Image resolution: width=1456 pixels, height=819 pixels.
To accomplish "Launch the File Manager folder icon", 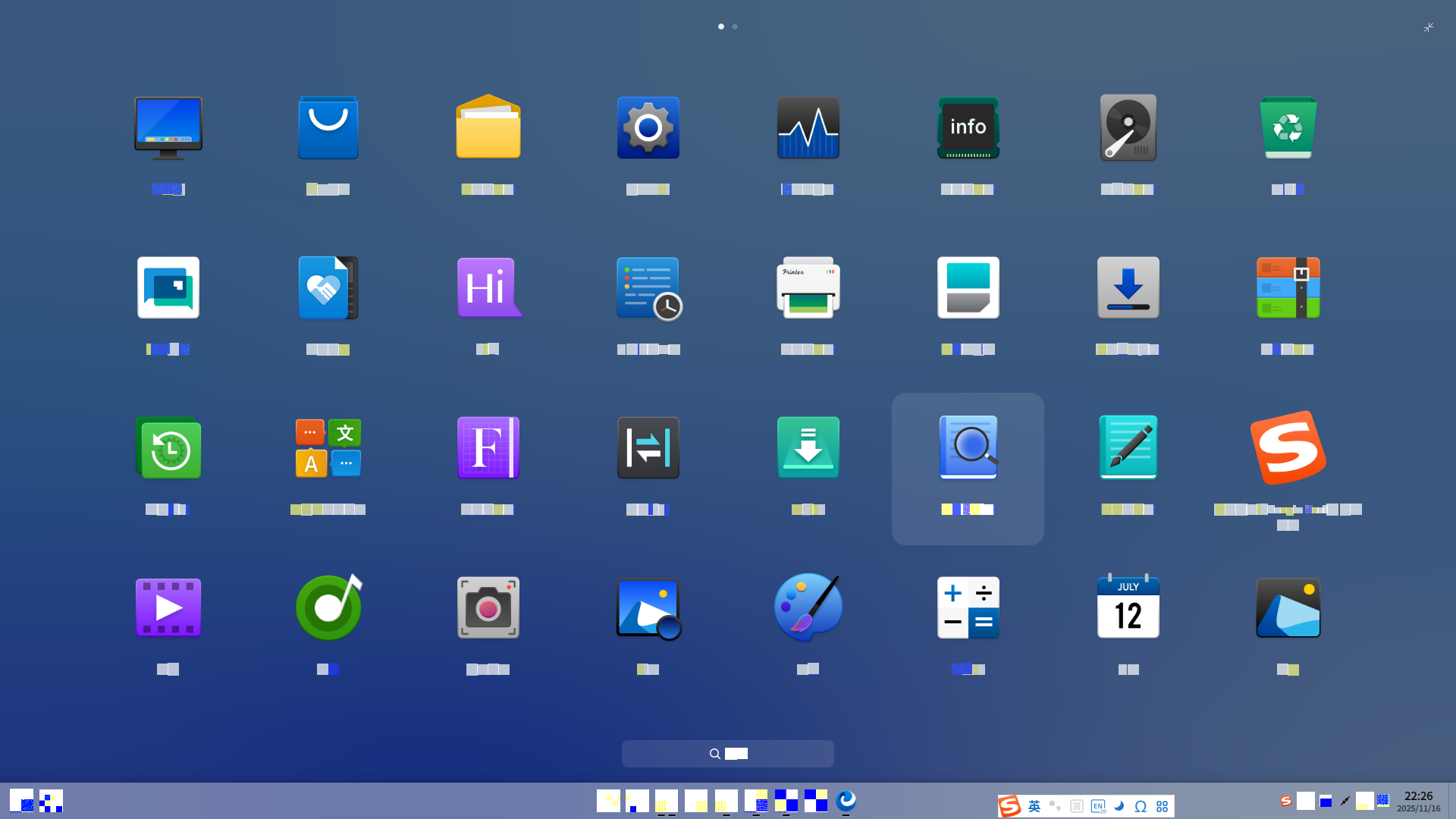I will (x=488, y=127).
